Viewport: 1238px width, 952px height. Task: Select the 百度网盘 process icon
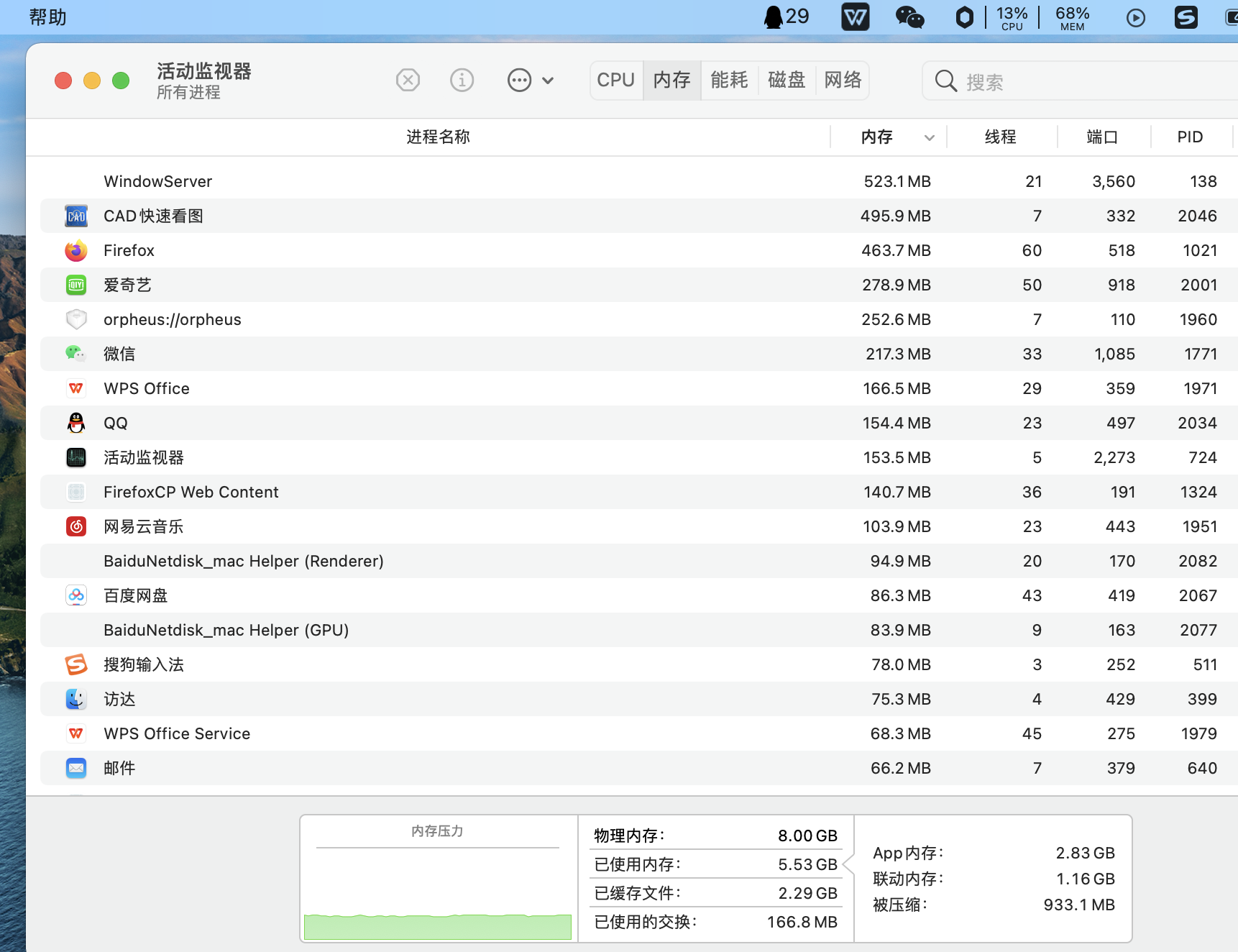click(x=76, y=595)
